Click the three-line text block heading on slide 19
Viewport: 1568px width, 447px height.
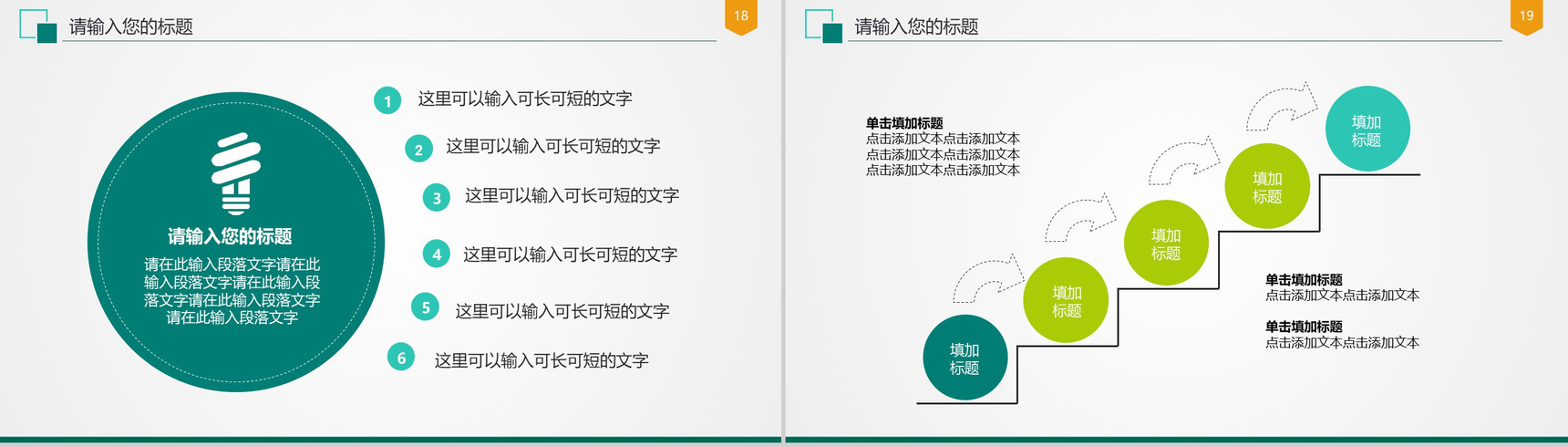[x=904, y=123]
